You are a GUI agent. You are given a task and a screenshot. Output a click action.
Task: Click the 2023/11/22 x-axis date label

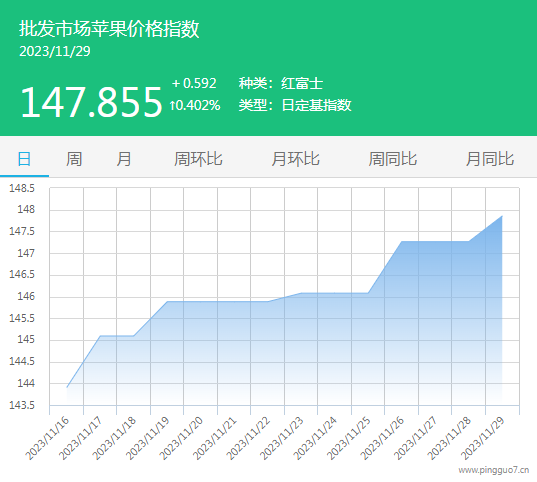(249, 438)
